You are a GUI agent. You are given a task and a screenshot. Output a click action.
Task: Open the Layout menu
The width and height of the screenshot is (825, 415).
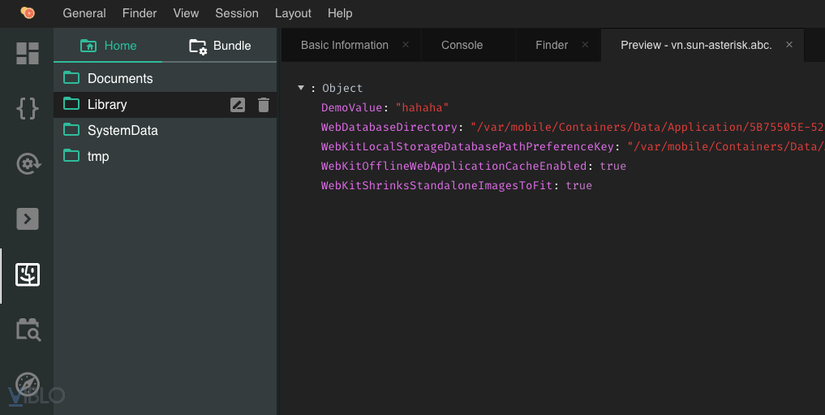[293, 14]
